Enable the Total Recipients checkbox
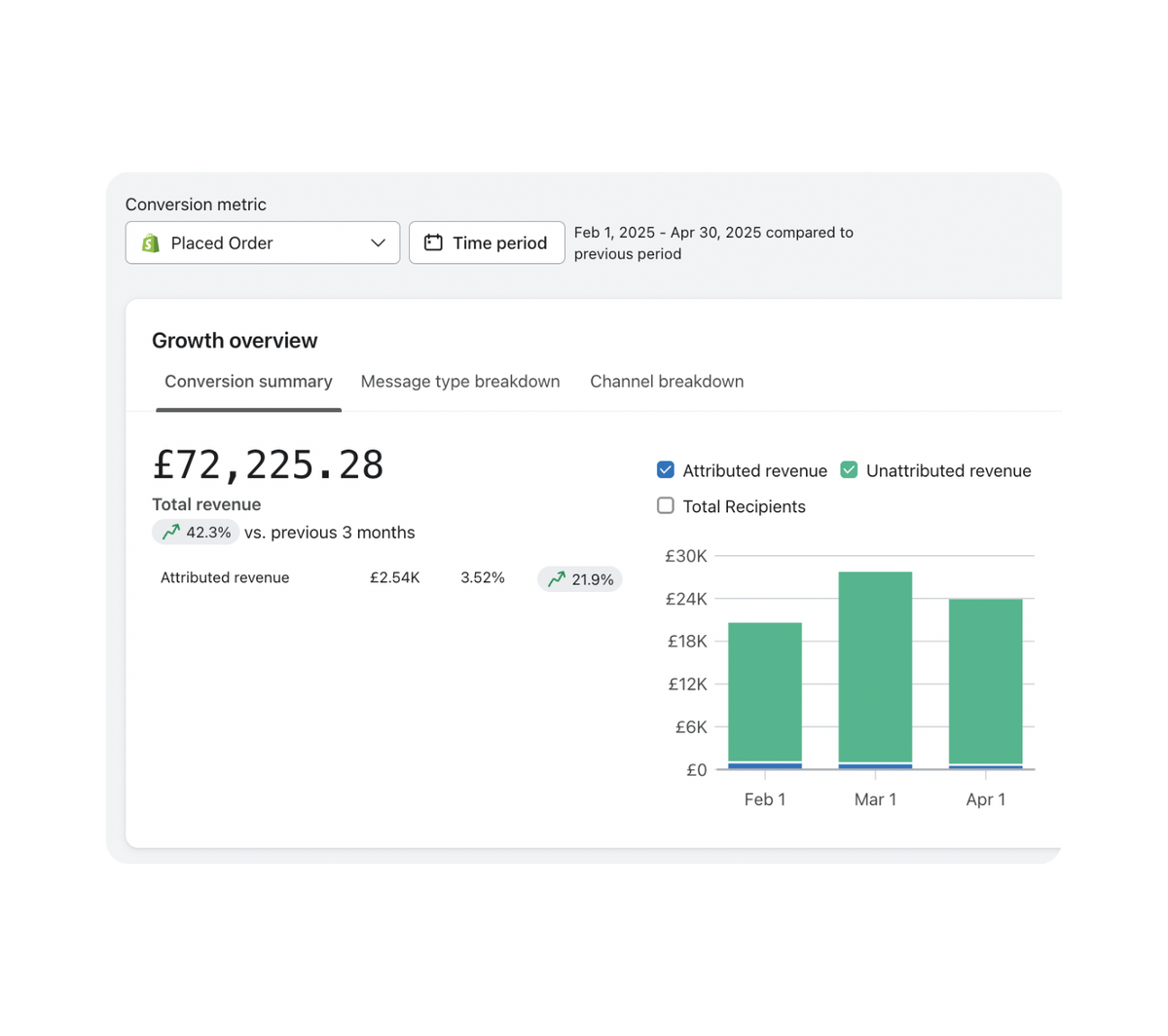 click(x=665, y=505)
